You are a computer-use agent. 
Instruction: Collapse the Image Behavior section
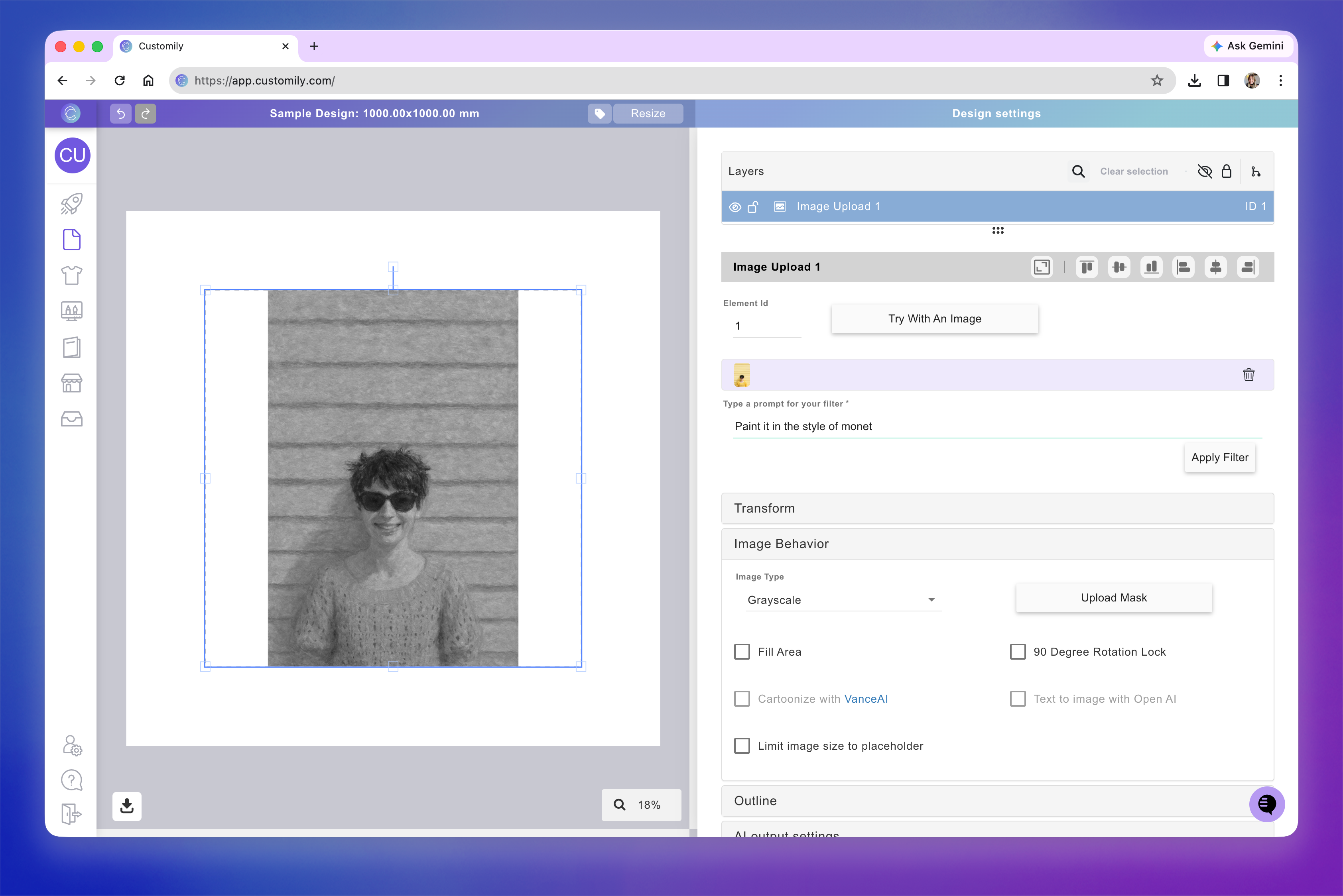(x=997, y=543)
